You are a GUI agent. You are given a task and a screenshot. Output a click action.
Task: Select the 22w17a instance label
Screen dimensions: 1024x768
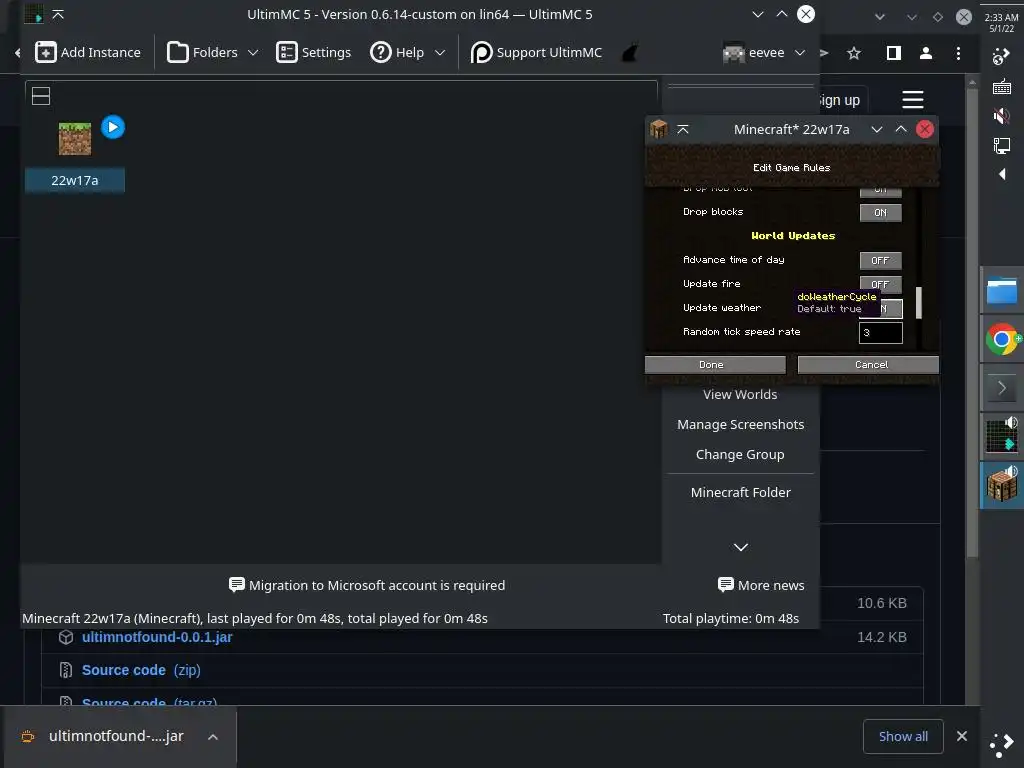click(x=74, y=180)
